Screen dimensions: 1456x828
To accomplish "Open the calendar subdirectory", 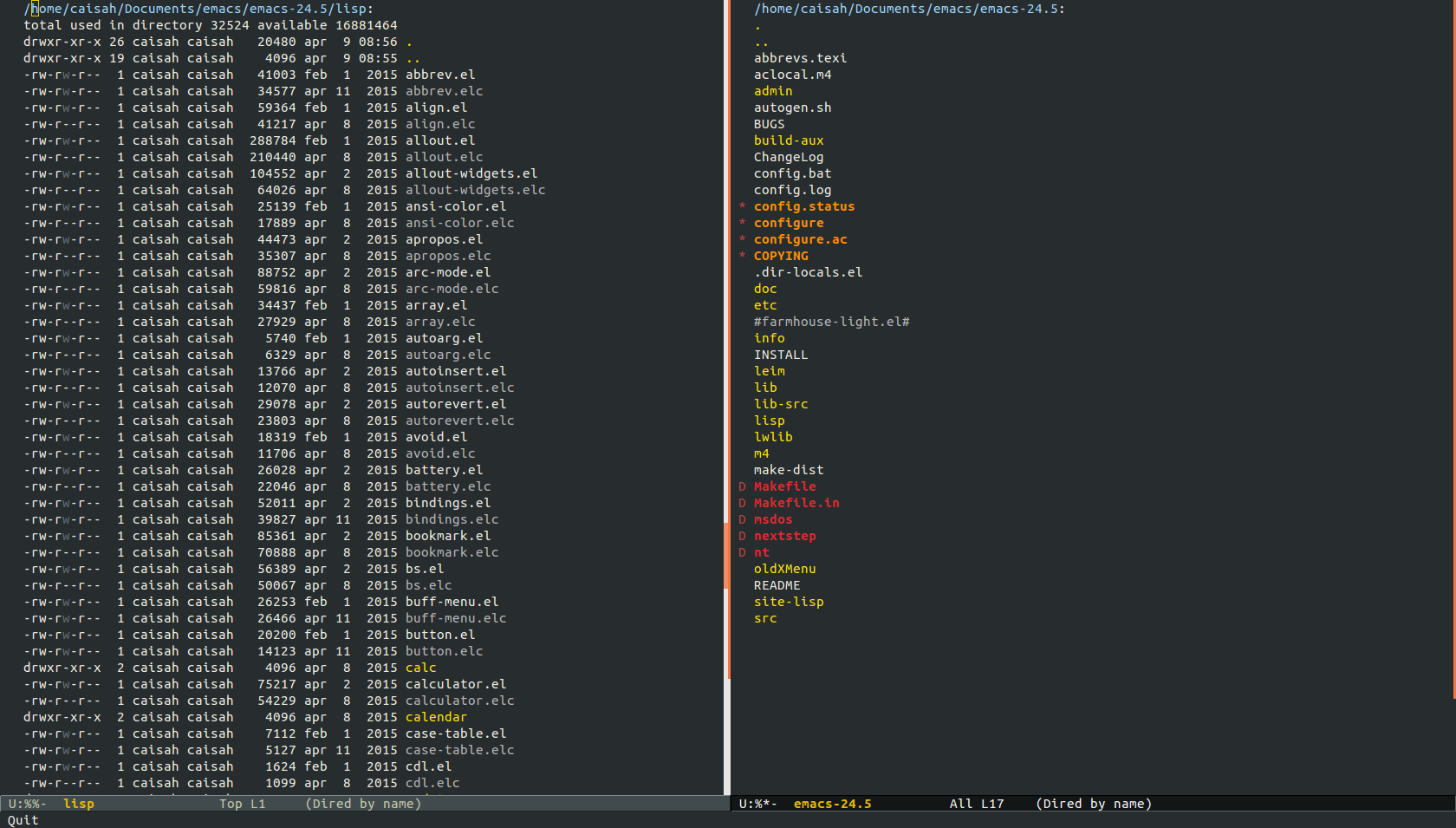I will pos(436,717).
